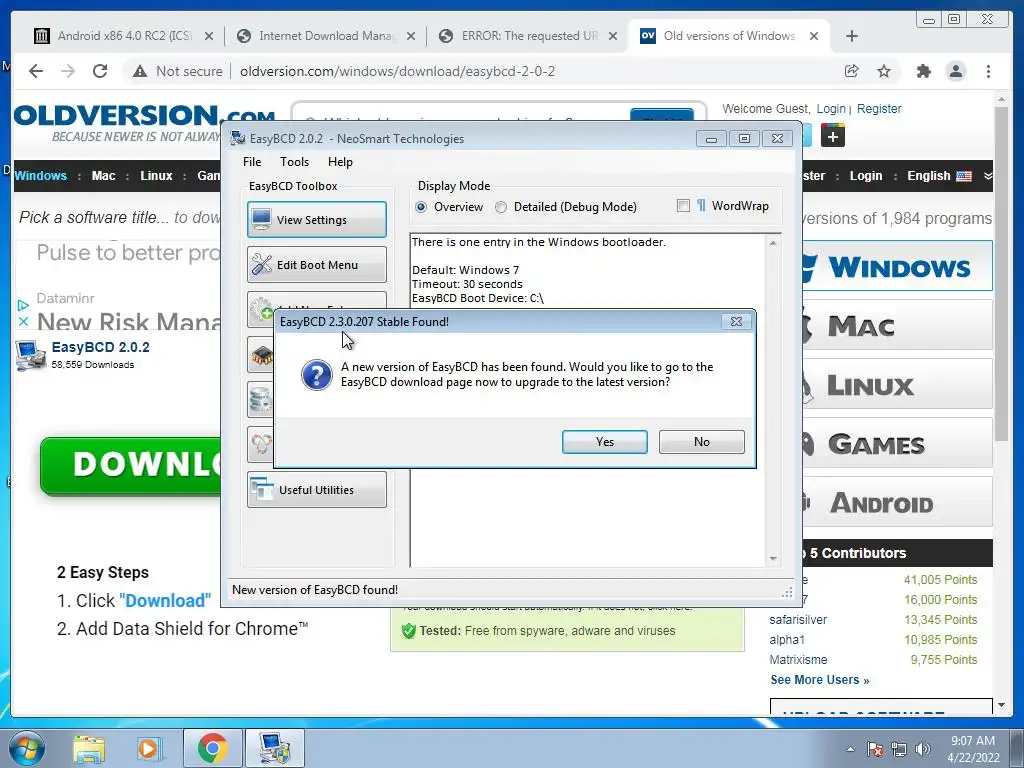This screenshot has height=768, width=1024.
Task: Click the oldversion.com address bar URL
Action: [397, 71]
